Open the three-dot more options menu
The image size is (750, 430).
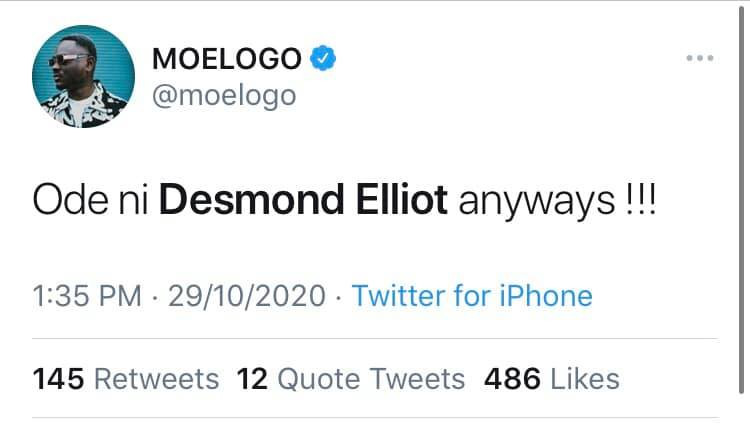click(700, 58)
